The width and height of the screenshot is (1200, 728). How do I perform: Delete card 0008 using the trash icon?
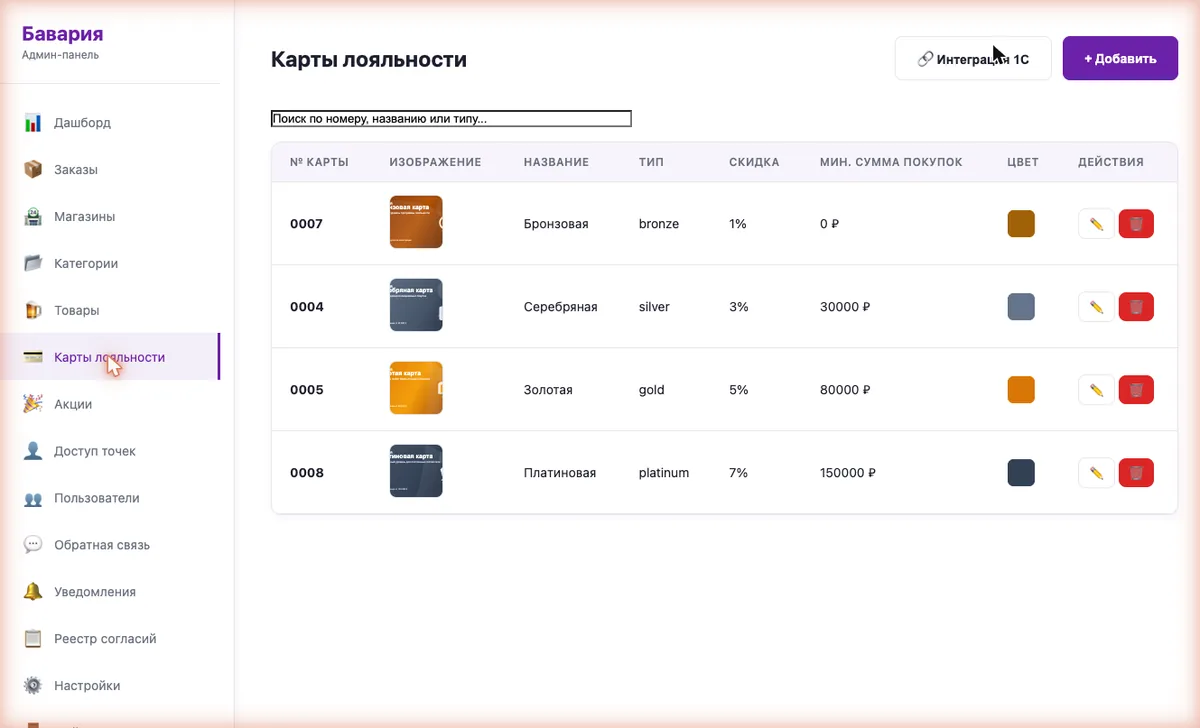[1136, 473]
